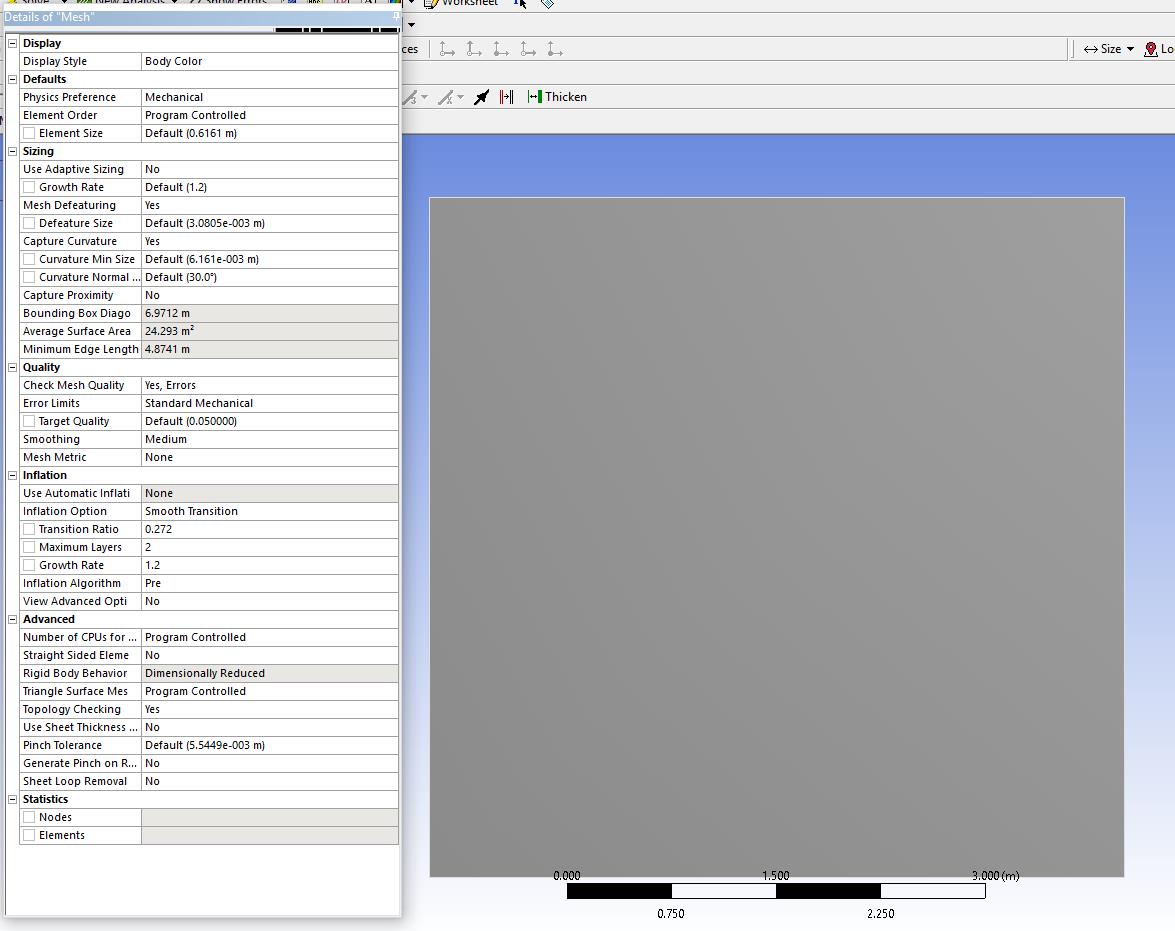Enable the Element Size checkbox
This screenshot has width=1175, height=931.
pos(29,133)
